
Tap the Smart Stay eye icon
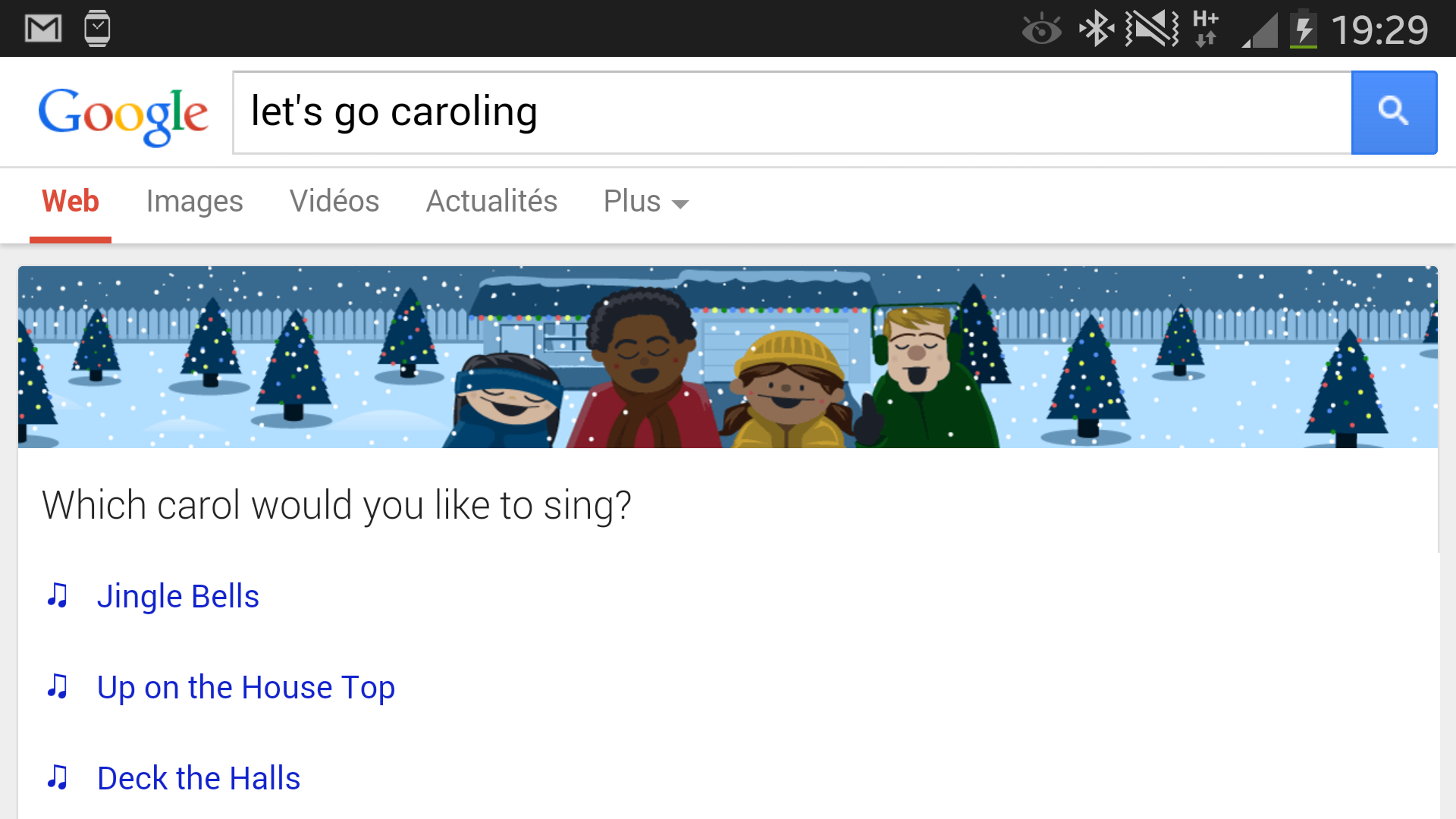tap(1041, 30)
